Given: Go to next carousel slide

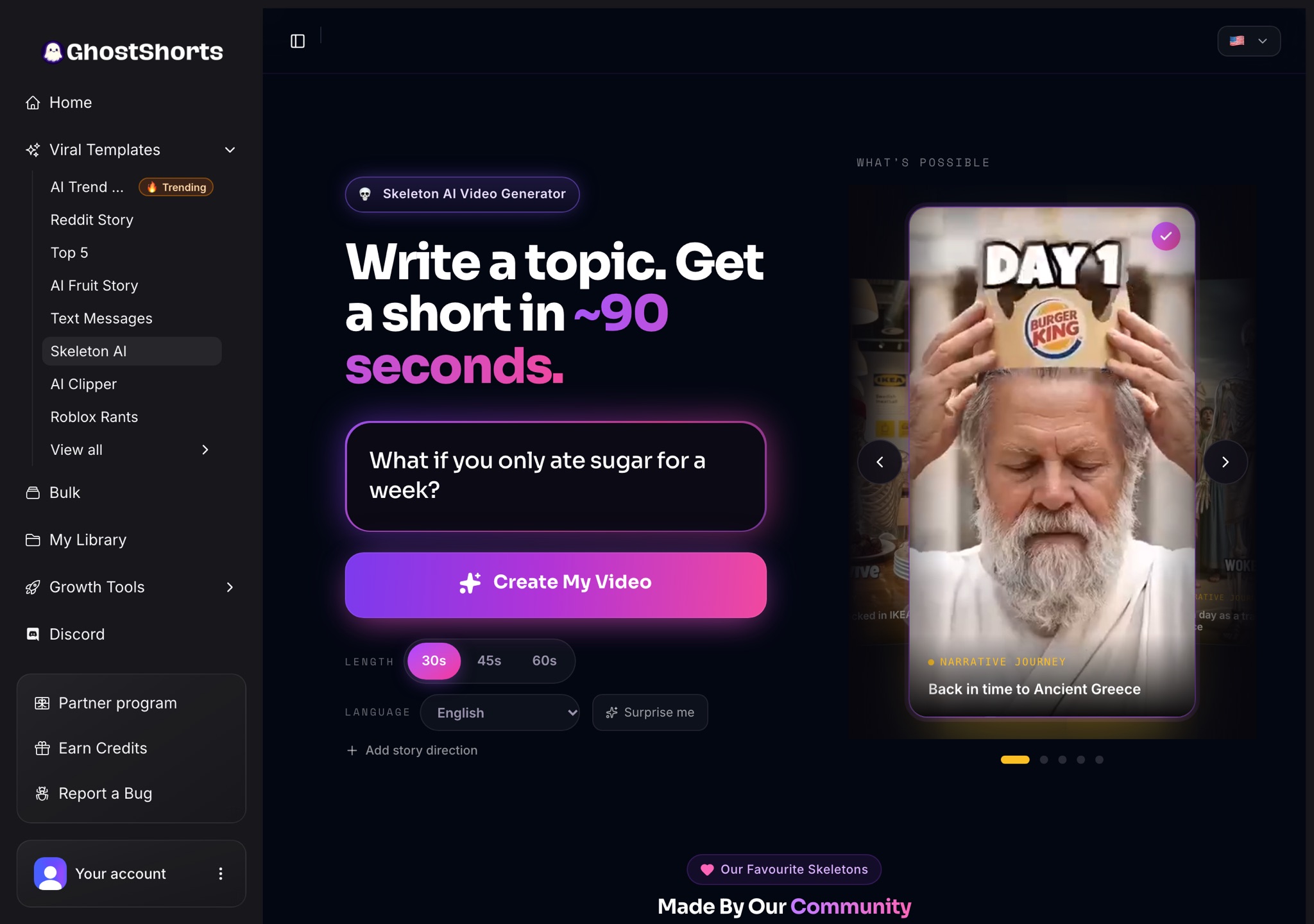Looking at the screenshot, I should coord(1225,462).
